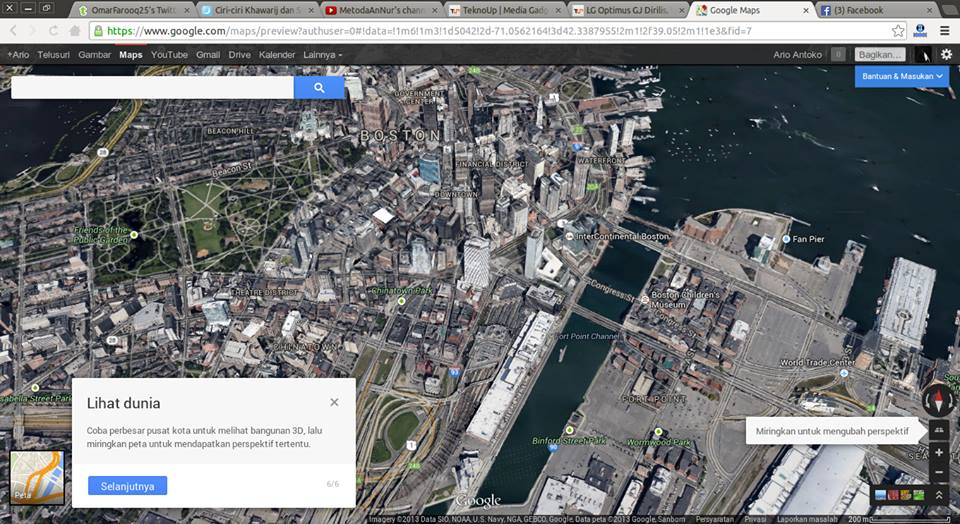Expand the imagery carousel double-chevron
Screen dimensions: 960x524
tap(939, 495)
